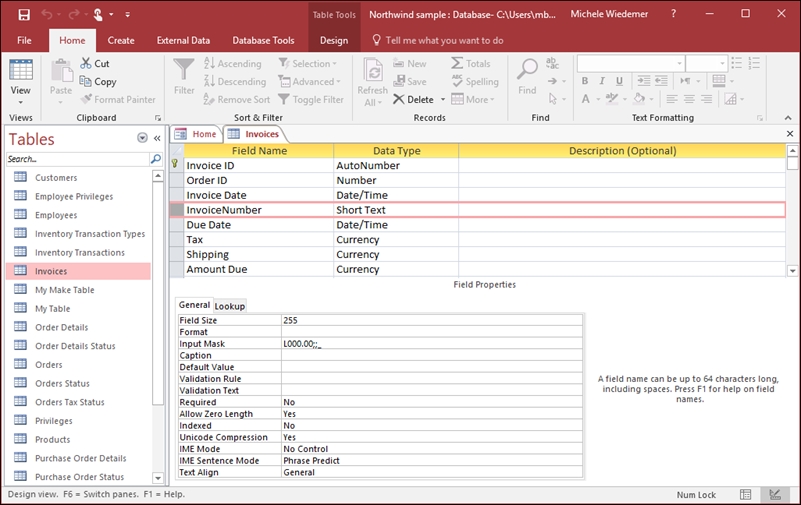The image size is (801, 505).
Task: Toggle Bold formatting
Action: [585, 81]
